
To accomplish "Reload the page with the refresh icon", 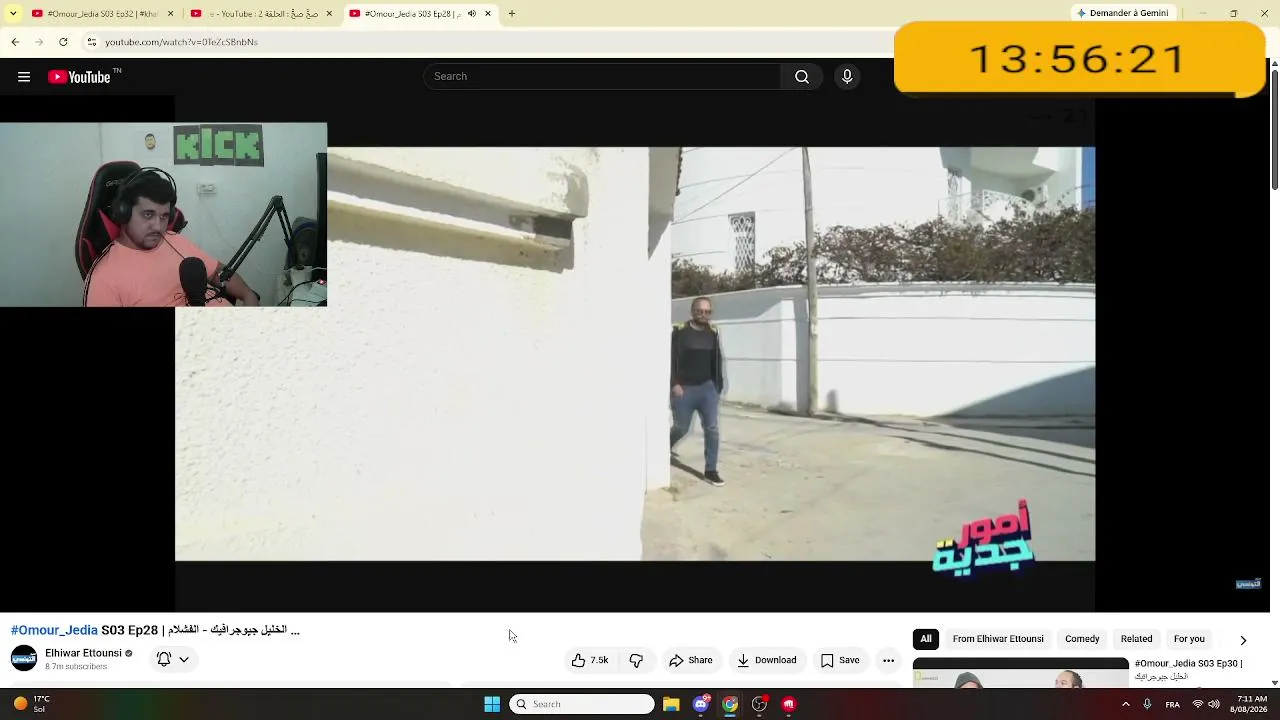I will tap(63, 42).
